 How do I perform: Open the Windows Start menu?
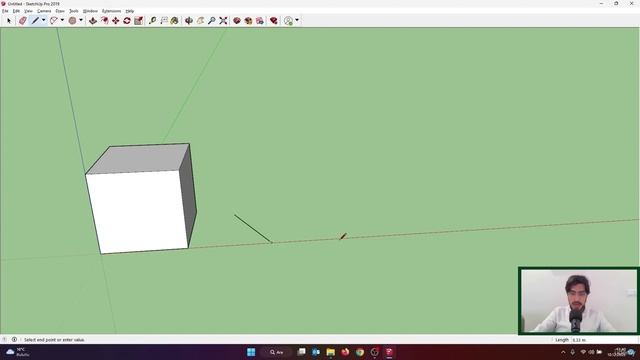[x=251, y=352]
